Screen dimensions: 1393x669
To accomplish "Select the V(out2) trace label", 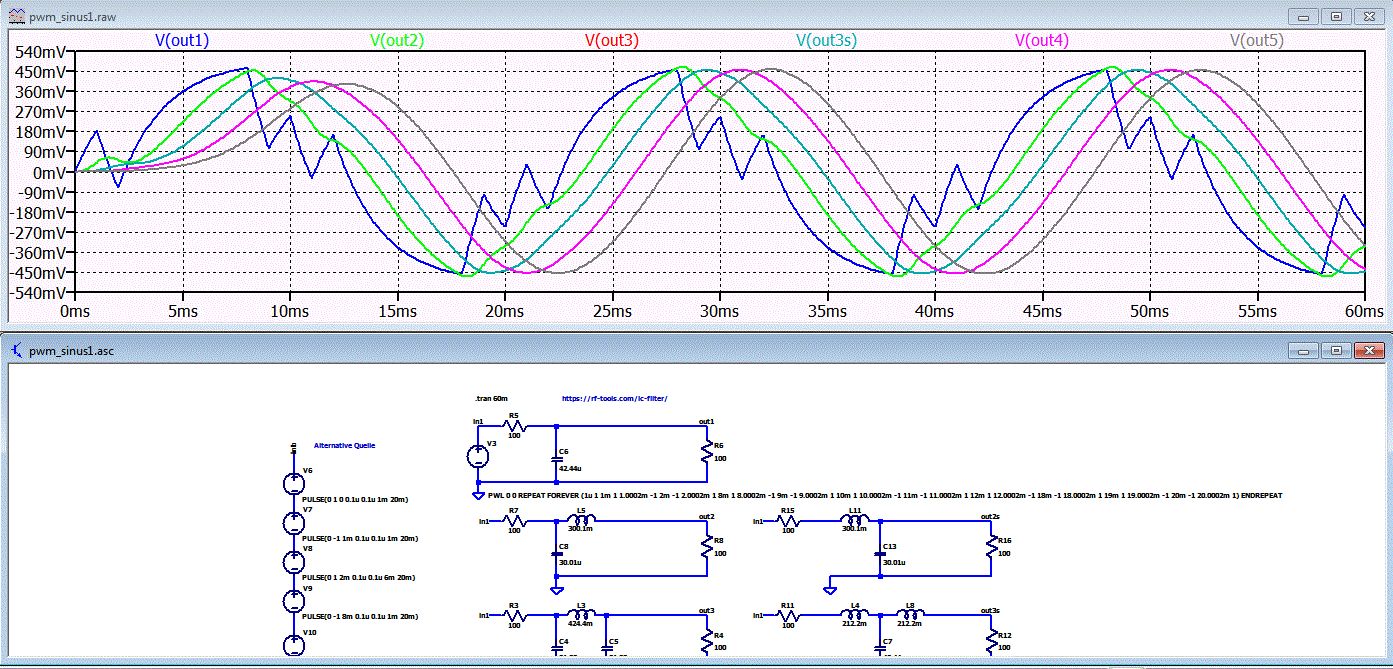I will (x=396, y=41).
